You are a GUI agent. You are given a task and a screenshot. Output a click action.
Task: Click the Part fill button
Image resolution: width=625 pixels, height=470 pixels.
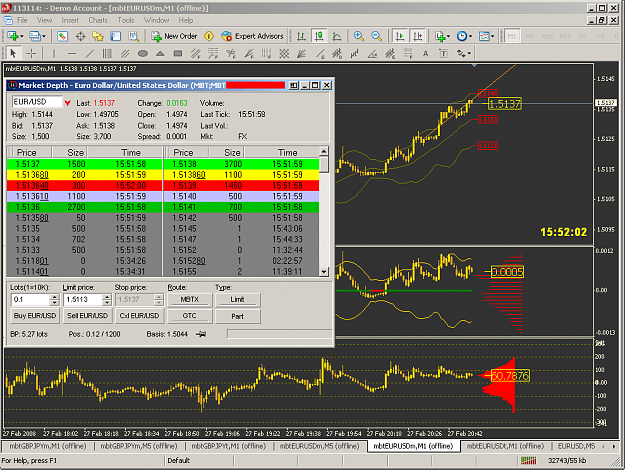[x=238, y=316]
